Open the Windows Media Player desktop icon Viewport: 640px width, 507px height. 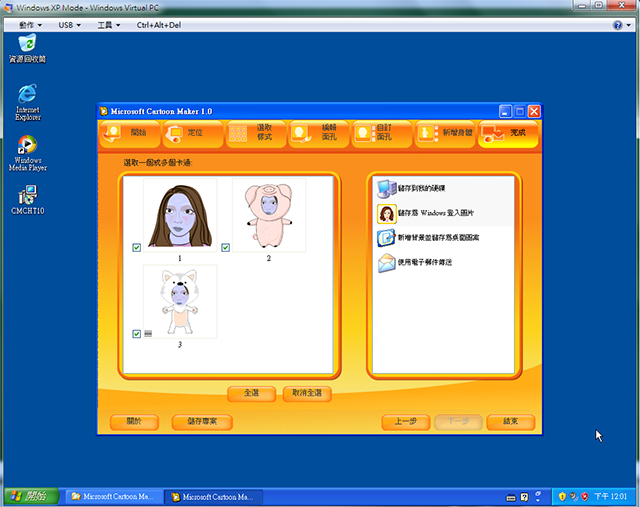pos(27,153)
